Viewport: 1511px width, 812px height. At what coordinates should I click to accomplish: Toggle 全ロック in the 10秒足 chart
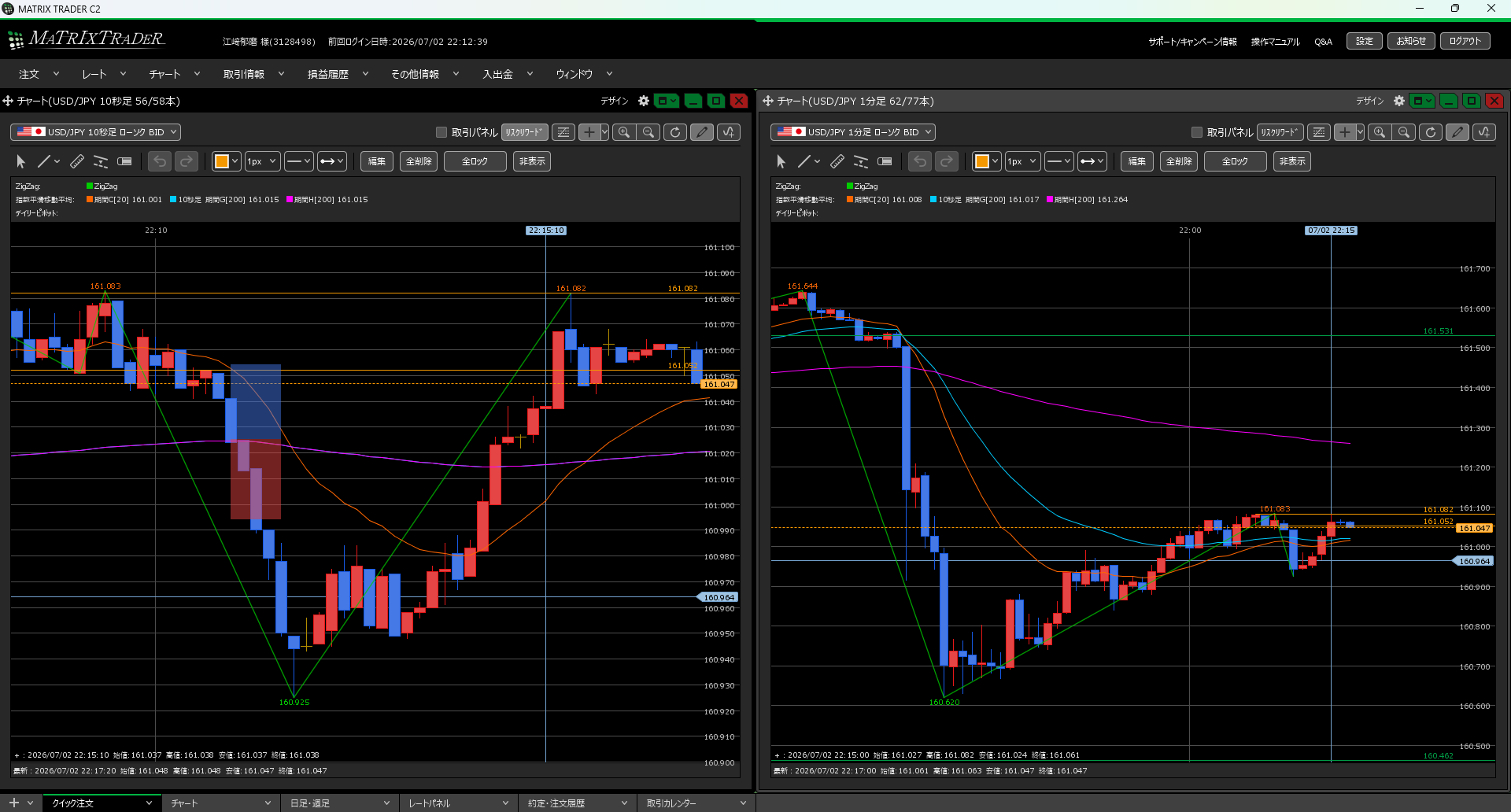pos(475,161)
